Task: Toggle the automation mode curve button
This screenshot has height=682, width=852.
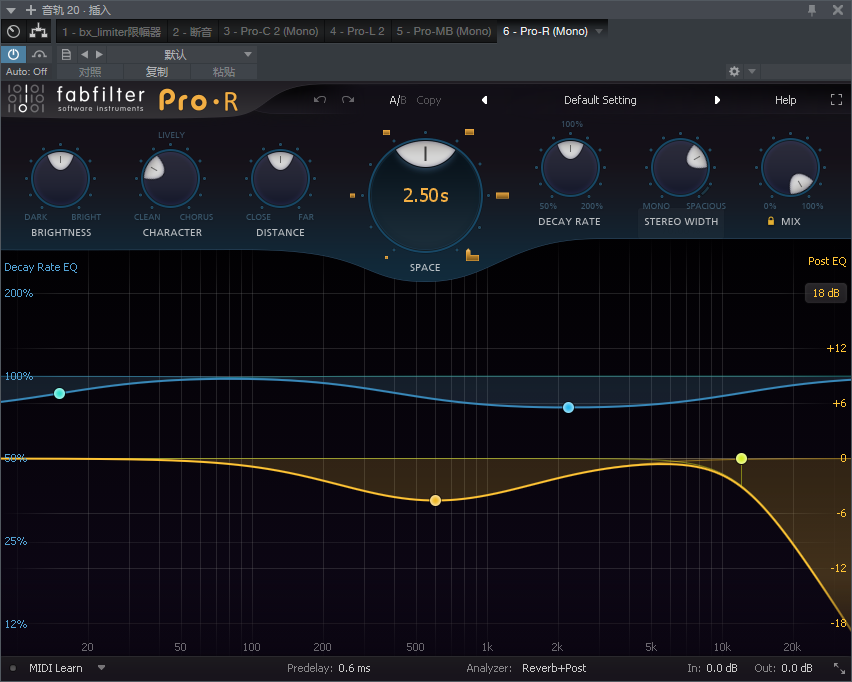Action: (39, 54)
